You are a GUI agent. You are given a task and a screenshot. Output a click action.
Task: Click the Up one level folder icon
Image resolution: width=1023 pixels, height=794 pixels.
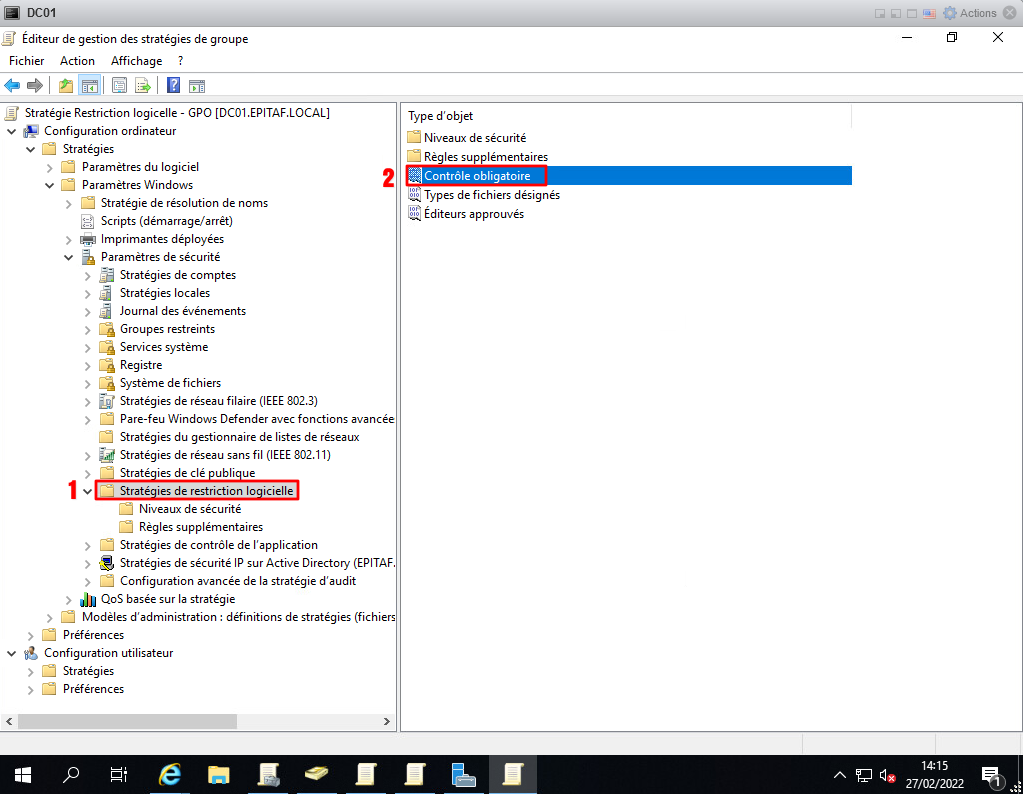(x=66, y=86)
